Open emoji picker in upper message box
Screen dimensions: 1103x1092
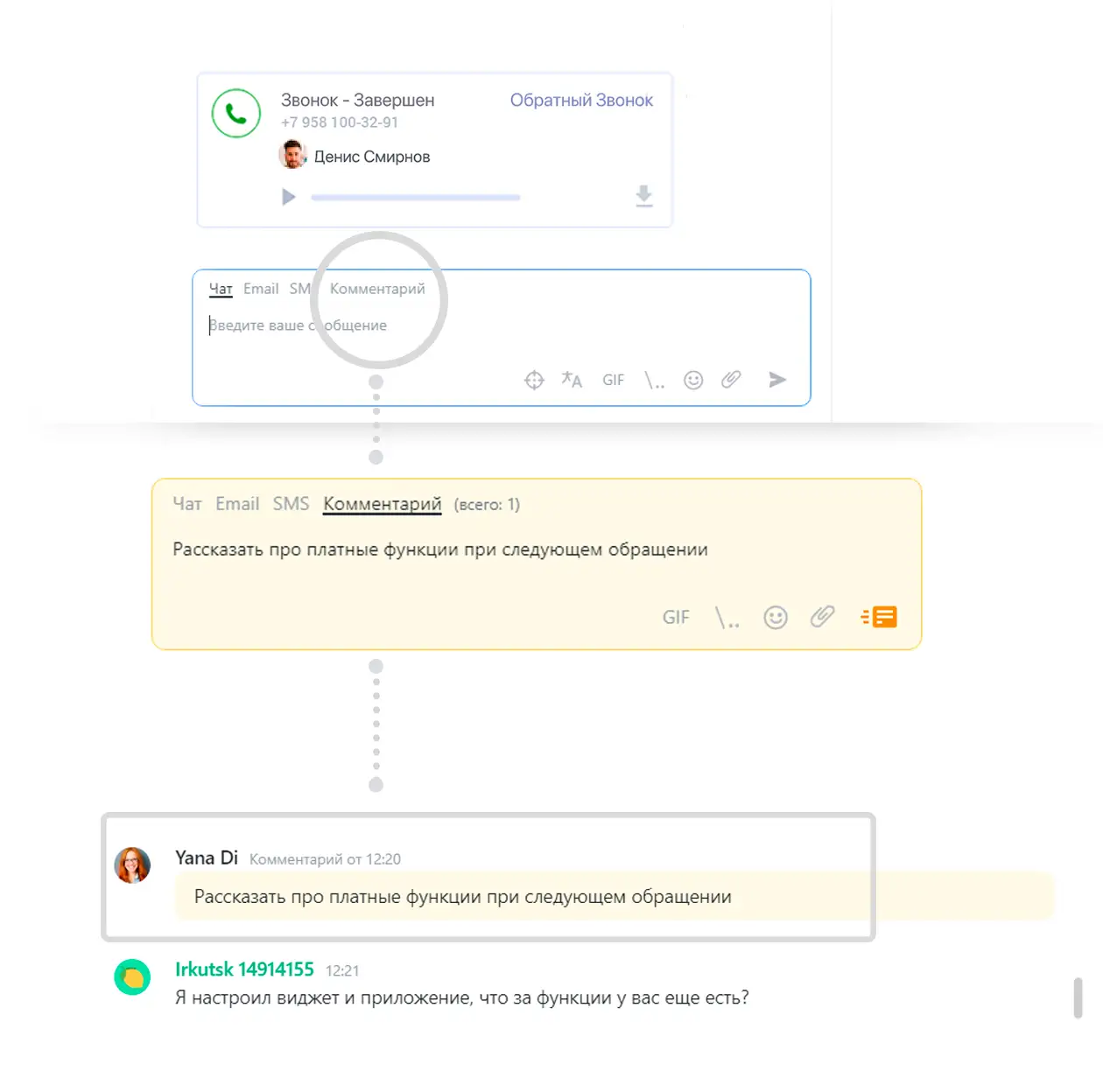[x=693, y=380]
